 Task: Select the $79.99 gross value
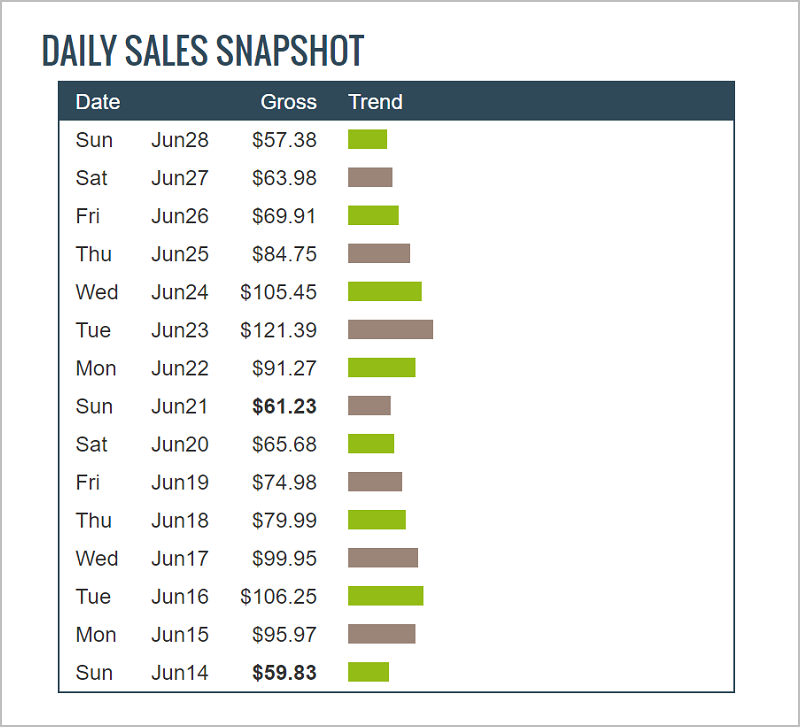click(x=284, y=520)
